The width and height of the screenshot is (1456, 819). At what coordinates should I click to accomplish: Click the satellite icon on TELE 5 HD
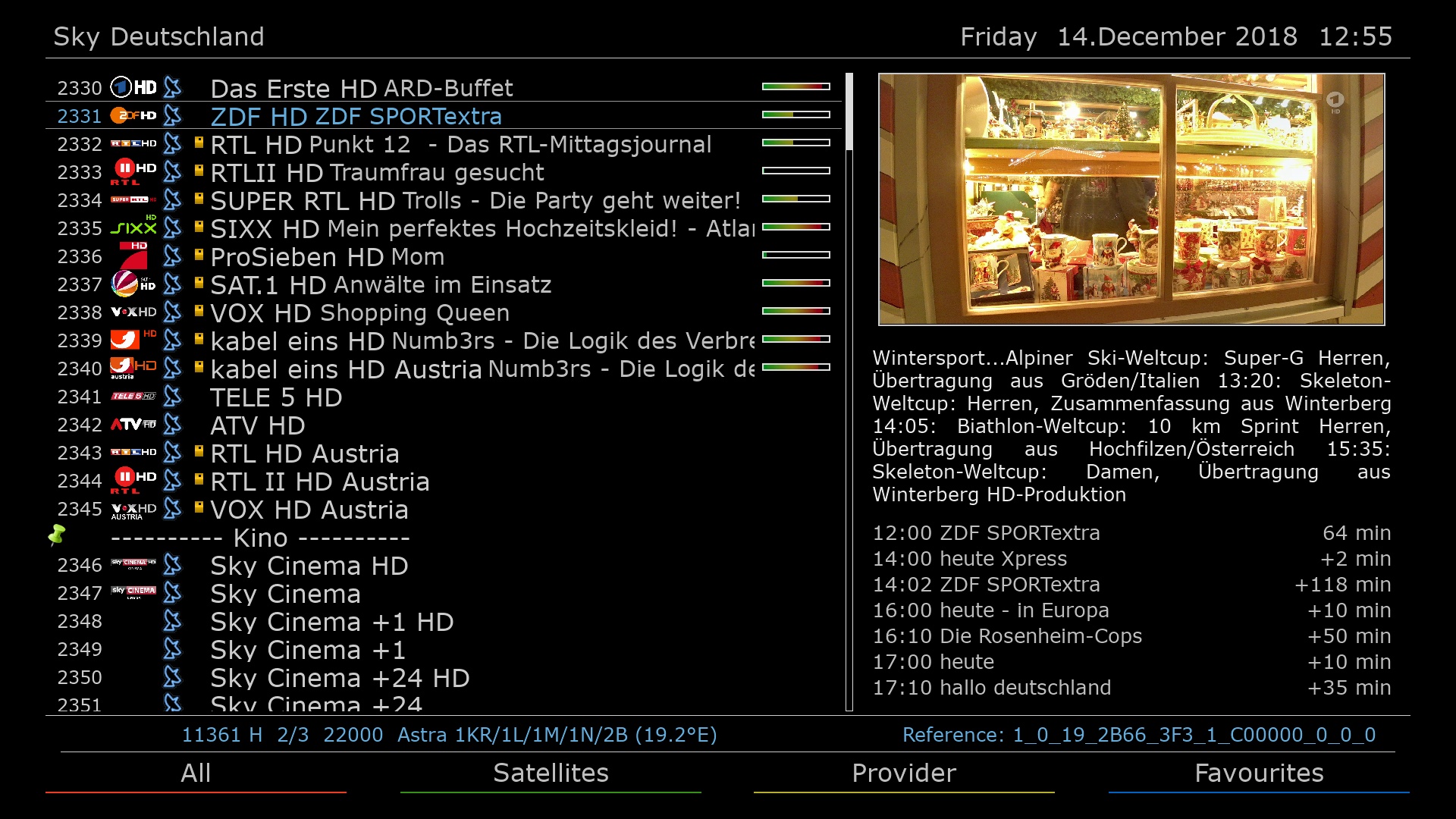[173, 397]
